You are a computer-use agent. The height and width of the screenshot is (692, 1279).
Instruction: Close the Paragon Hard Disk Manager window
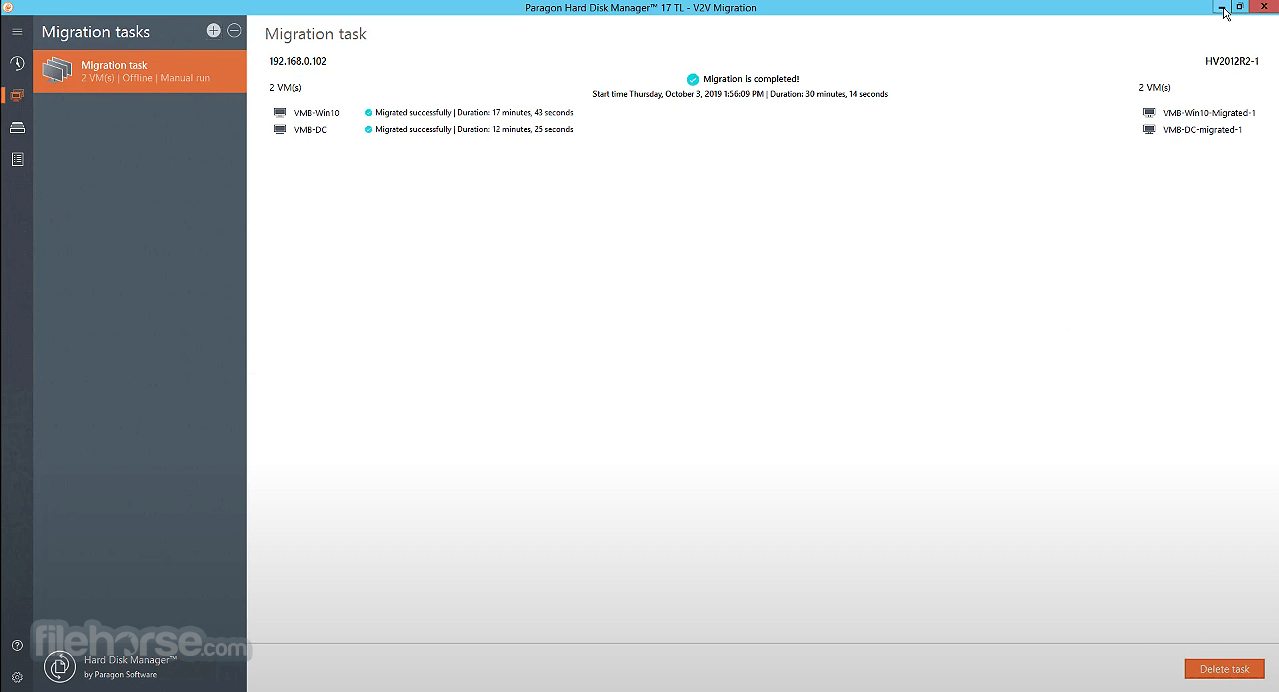(x=1264, y=6)
